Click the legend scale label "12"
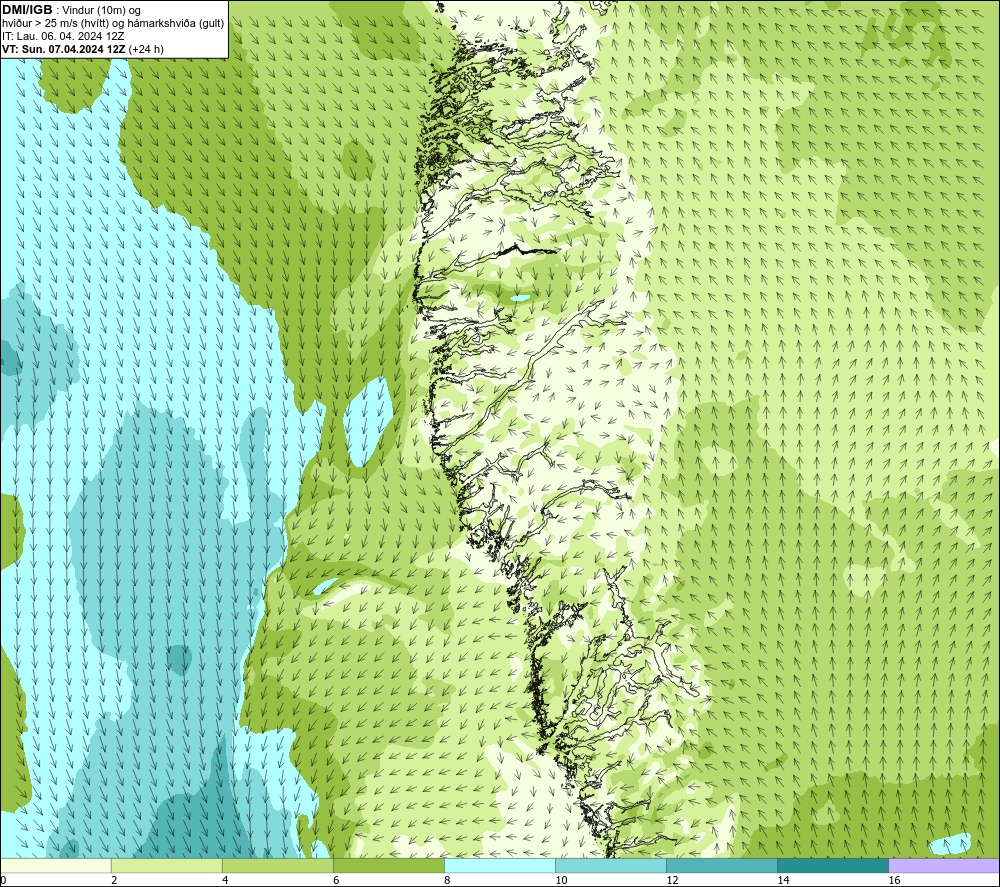Image resolution: width=1000 pixels, height=887 pixels. coord(672,881)
